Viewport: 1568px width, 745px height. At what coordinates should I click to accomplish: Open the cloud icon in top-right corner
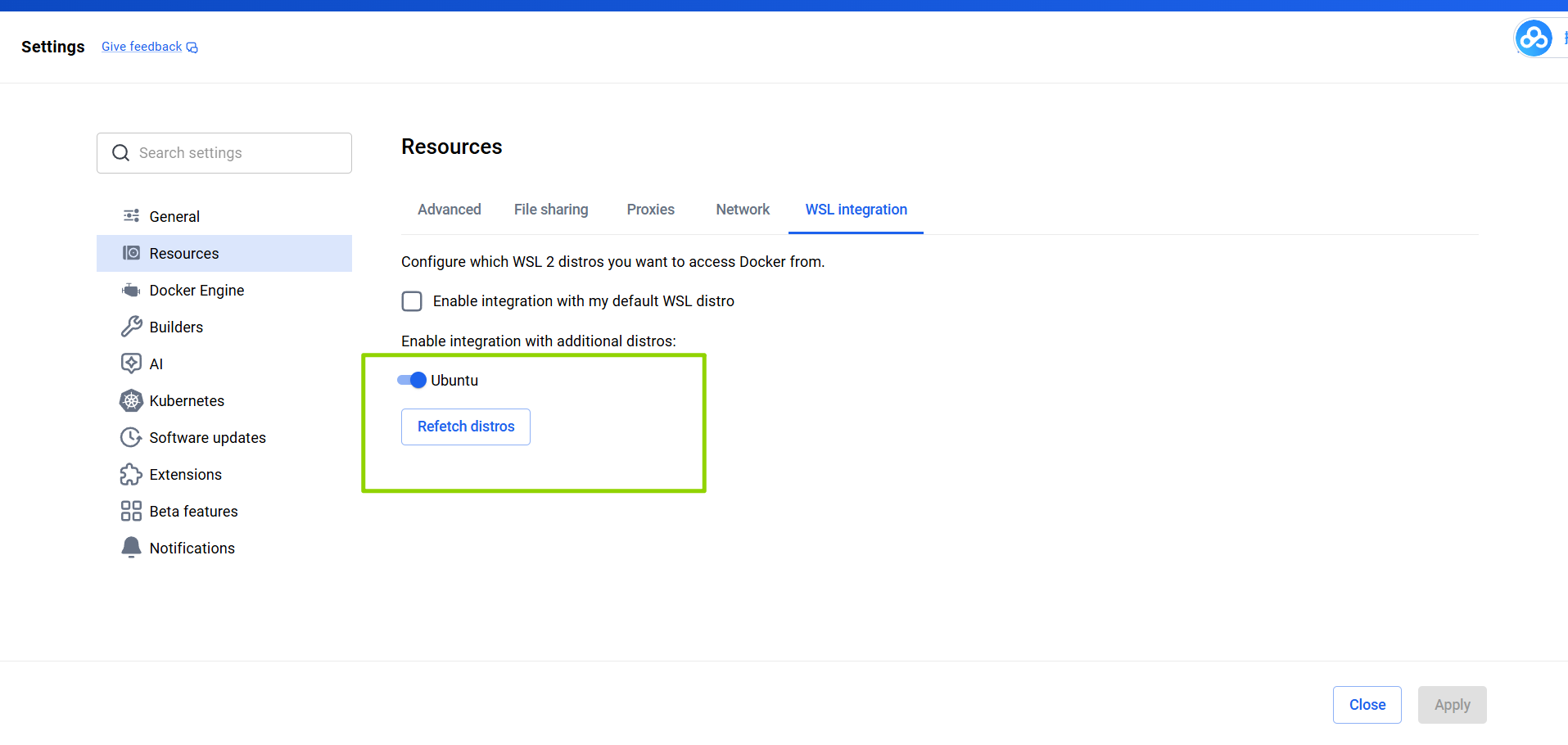click(x=1534, y=38)
